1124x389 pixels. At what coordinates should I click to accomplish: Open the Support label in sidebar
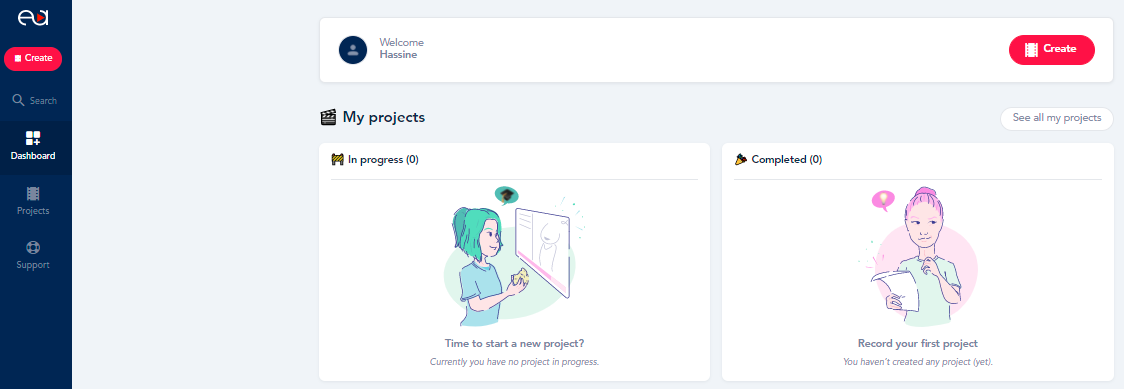[x=33, y=265]
